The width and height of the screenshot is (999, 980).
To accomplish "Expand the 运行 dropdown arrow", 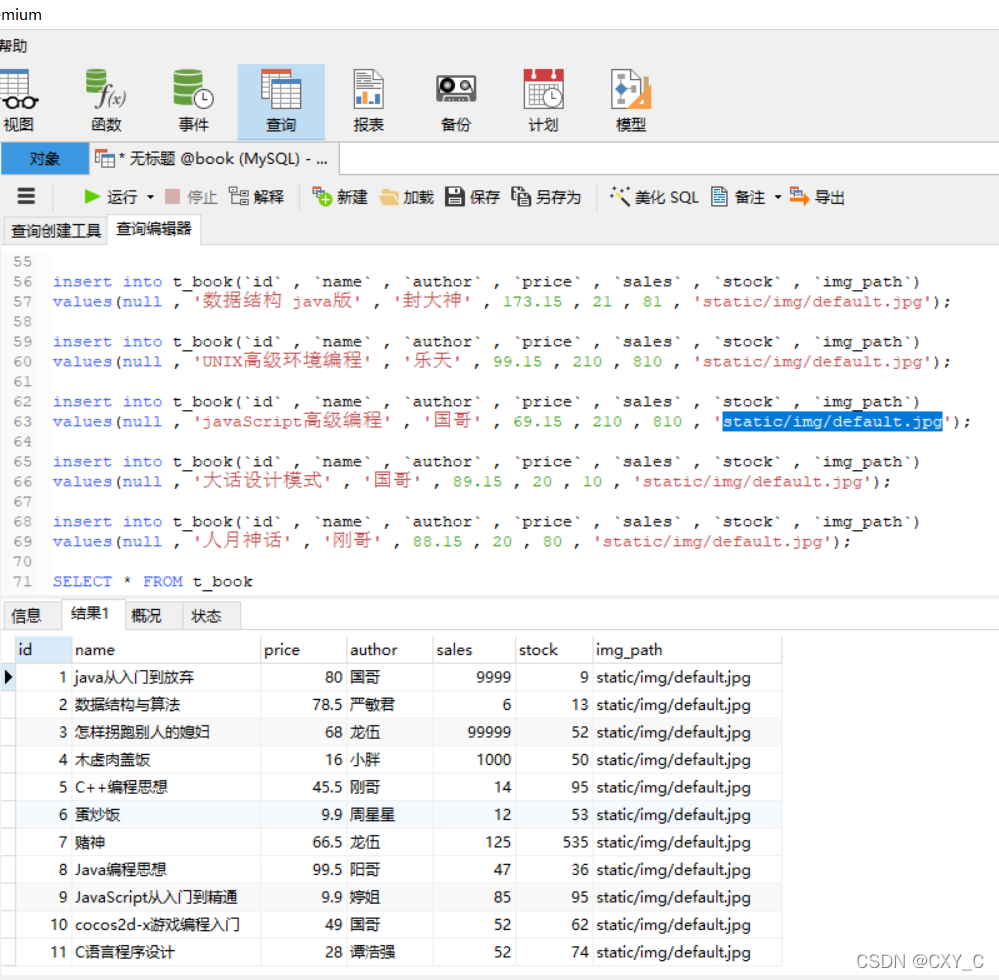I will coord(150,197).
